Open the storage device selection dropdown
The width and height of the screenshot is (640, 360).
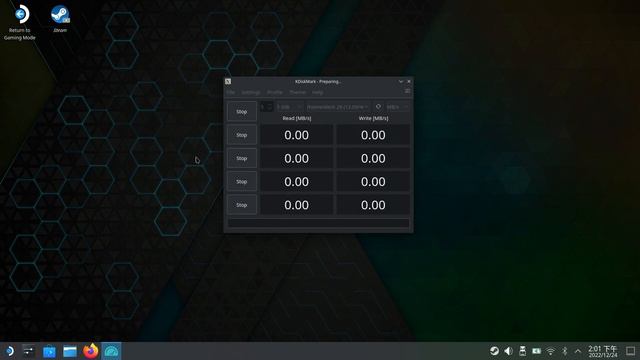(338, 107)
